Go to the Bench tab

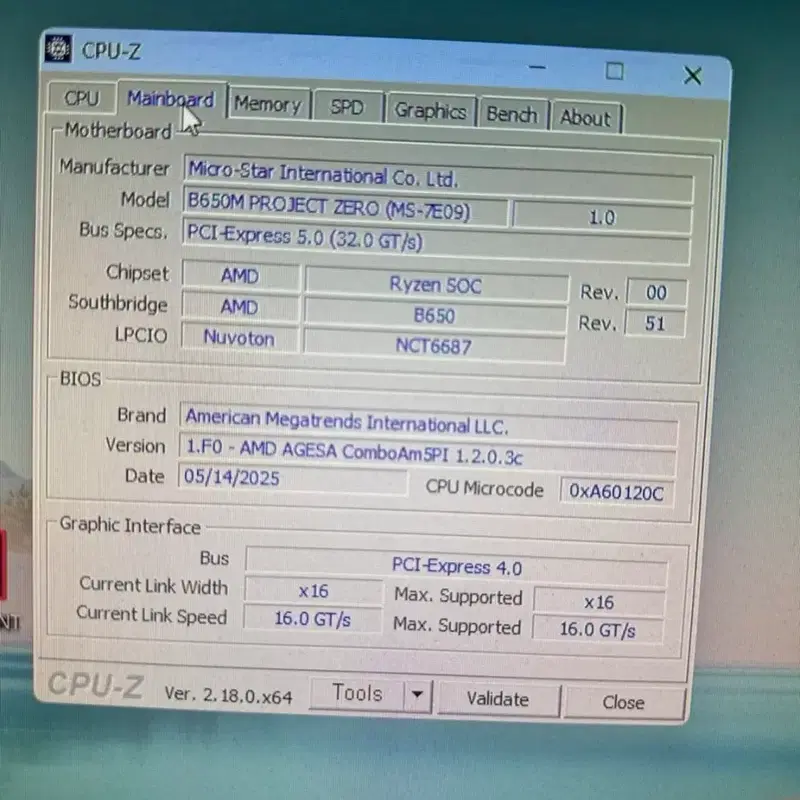pyautogui.click(x=512, y=114)
